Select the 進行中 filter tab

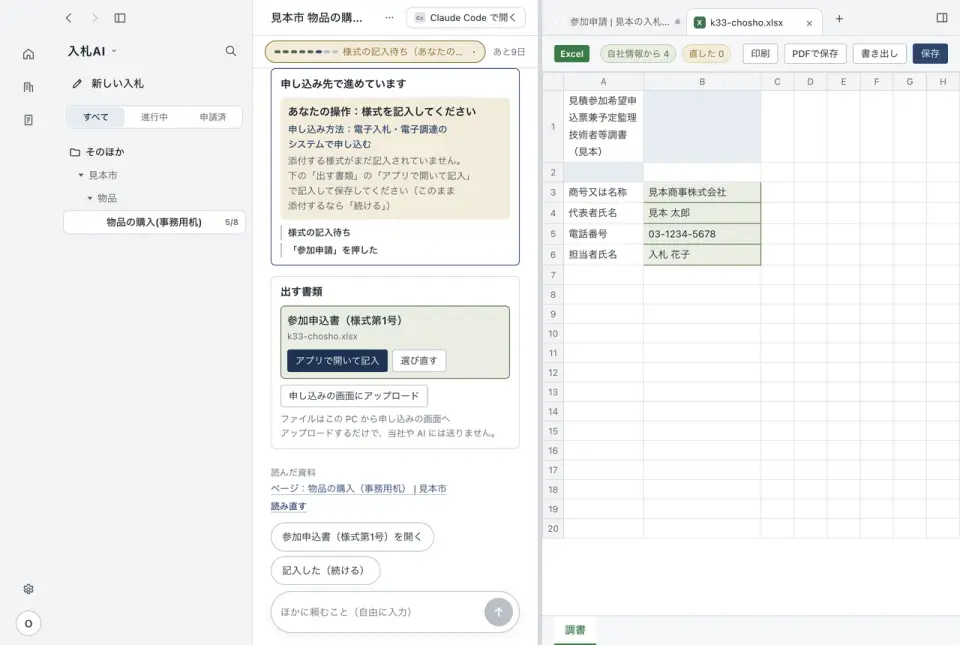154,117
